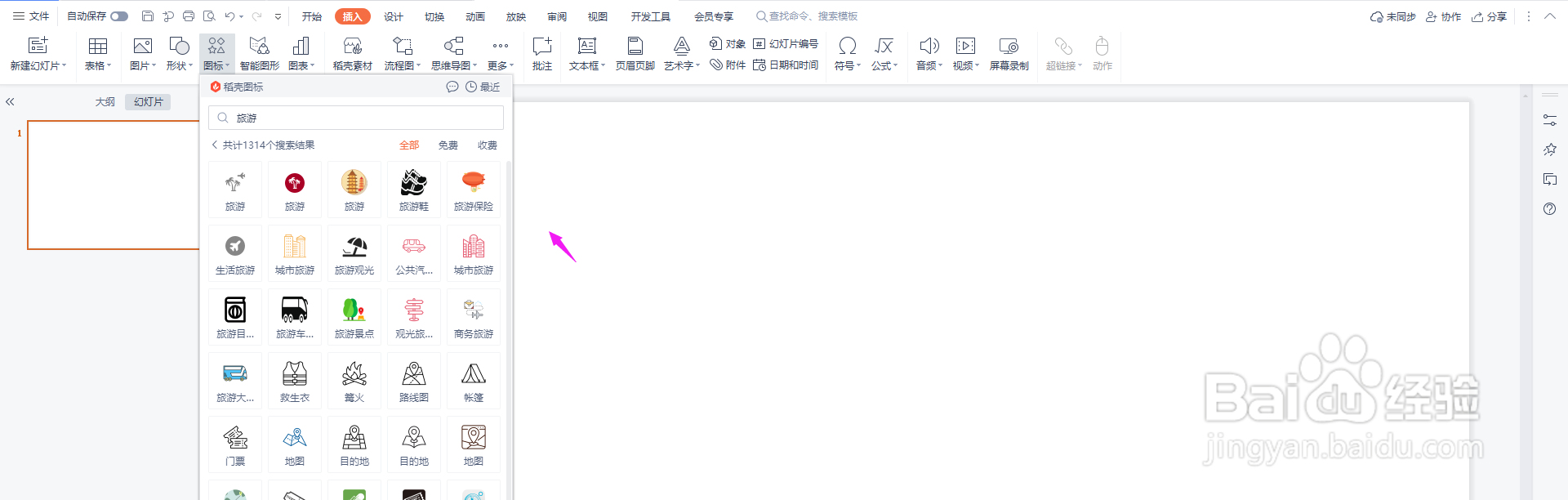
Task: Open the 文件 menu
Action: pos(31,16)
